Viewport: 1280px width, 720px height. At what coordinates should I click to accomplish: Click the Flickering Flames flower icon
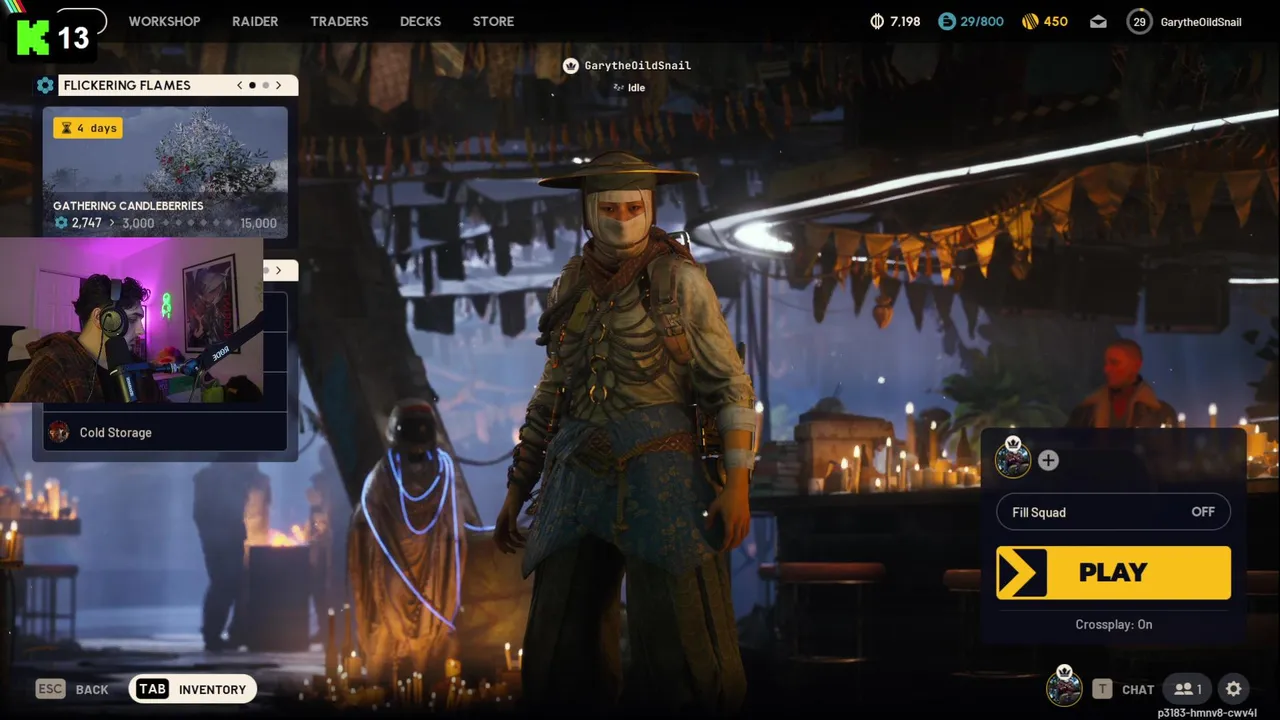coord(46,85)
